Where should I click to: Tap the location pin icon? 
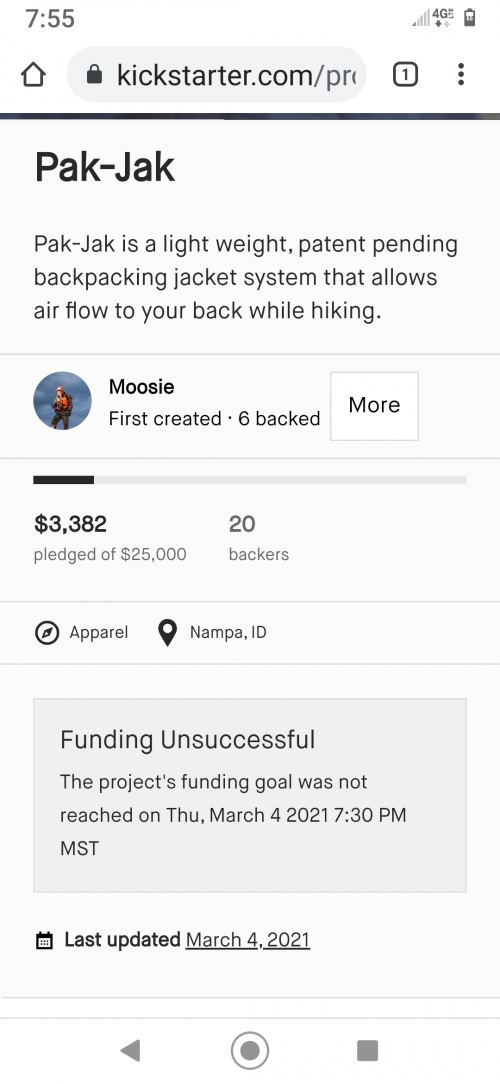(167, 633)
